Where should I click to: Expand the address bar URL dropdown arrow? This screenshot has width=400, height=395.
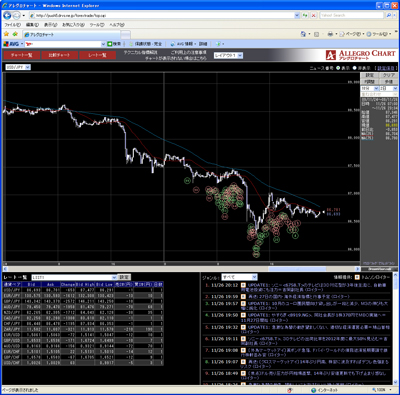coord(297,15)
